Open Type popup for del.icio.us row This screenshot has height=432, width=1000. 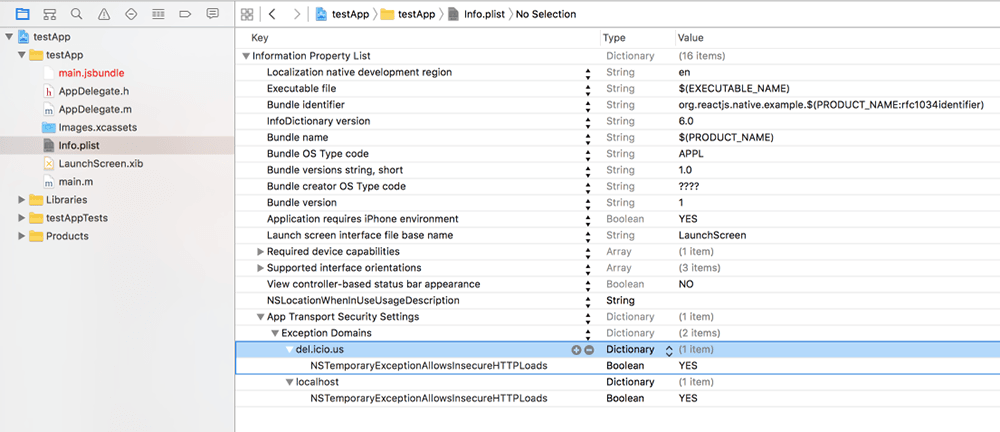(669, 350)
